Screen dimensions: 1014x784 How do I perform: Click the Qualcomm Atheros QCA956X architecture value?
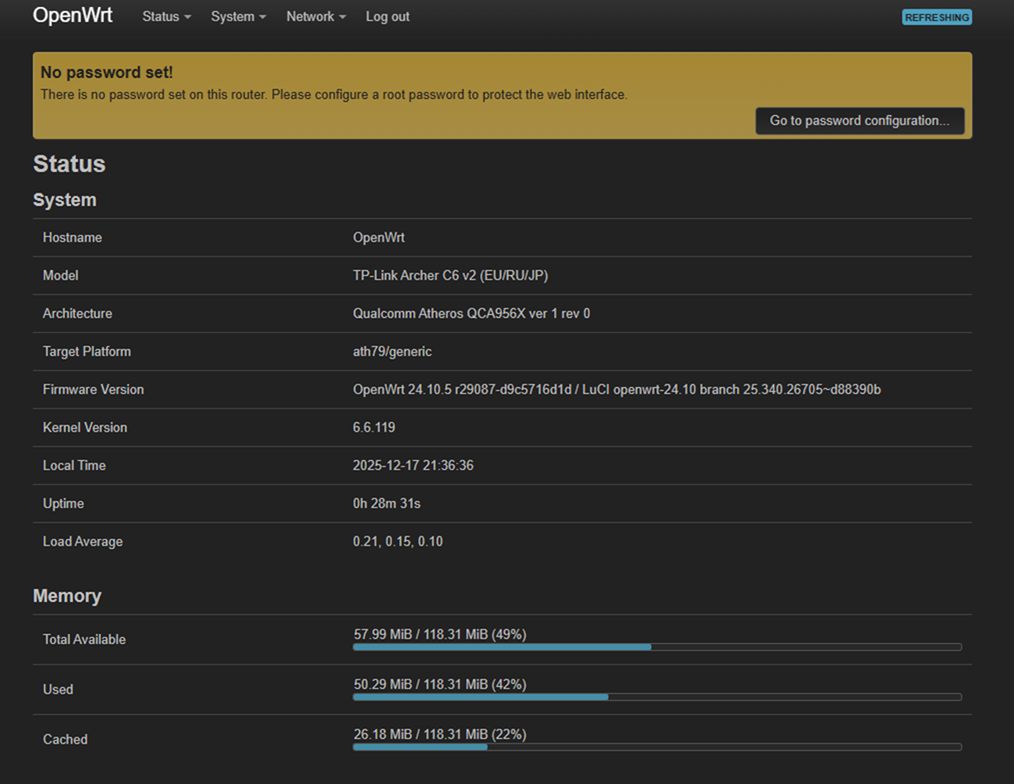coord(471,314)
